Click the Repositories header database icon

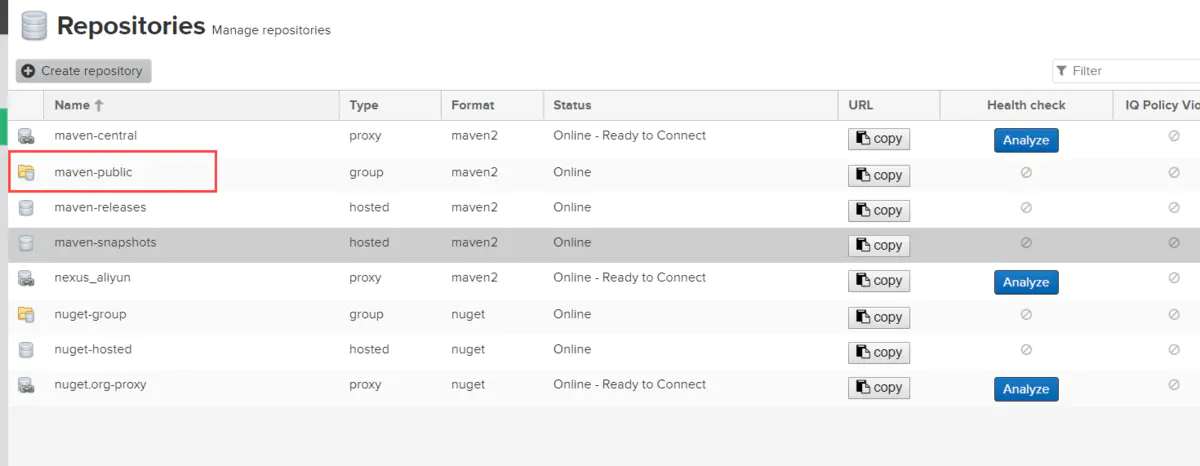point(34,26)
